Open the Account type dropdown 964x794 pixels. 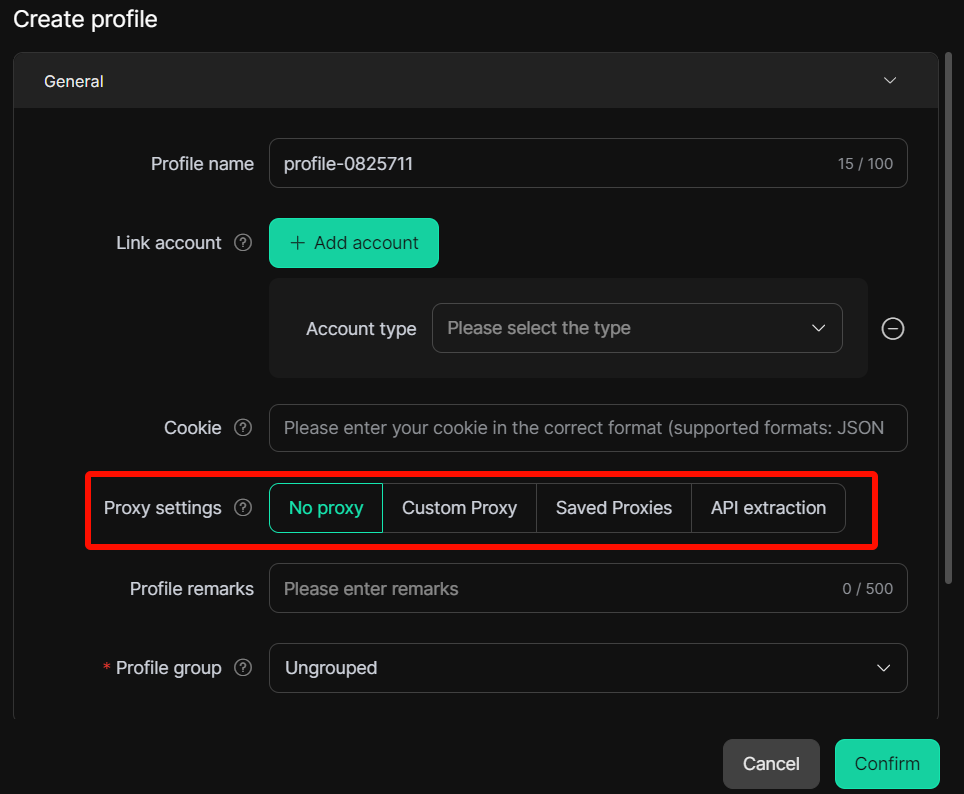coord(637,328)
